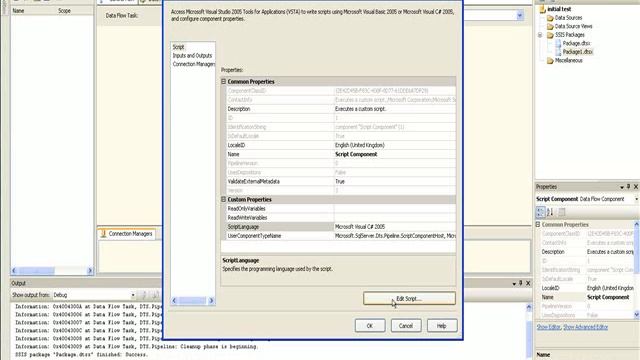Select initial test project node
Screen dimensions: 640x360
[x=559, y=9]
